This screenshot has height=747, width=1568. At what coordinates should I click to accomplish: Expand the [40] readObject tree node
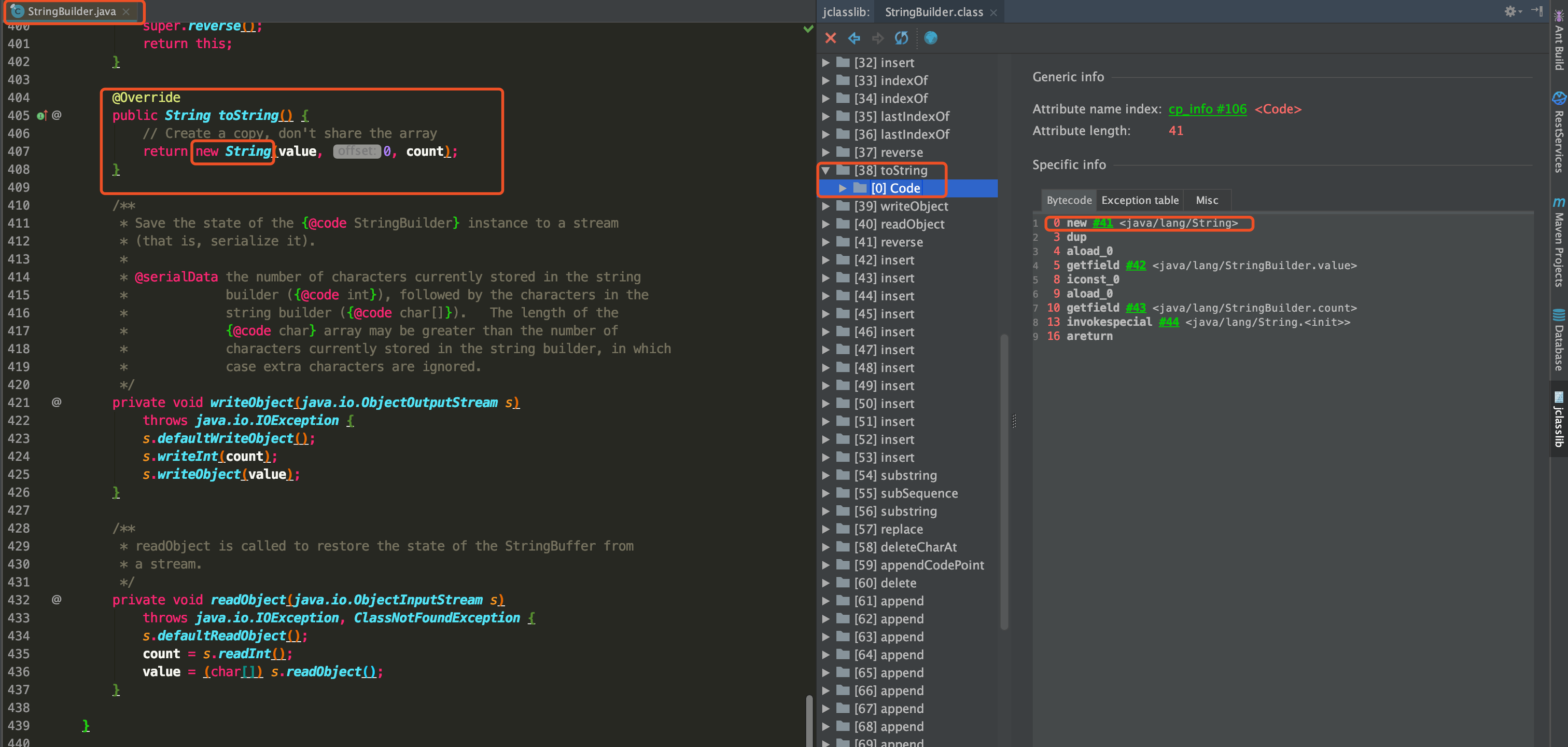point(826,225)
